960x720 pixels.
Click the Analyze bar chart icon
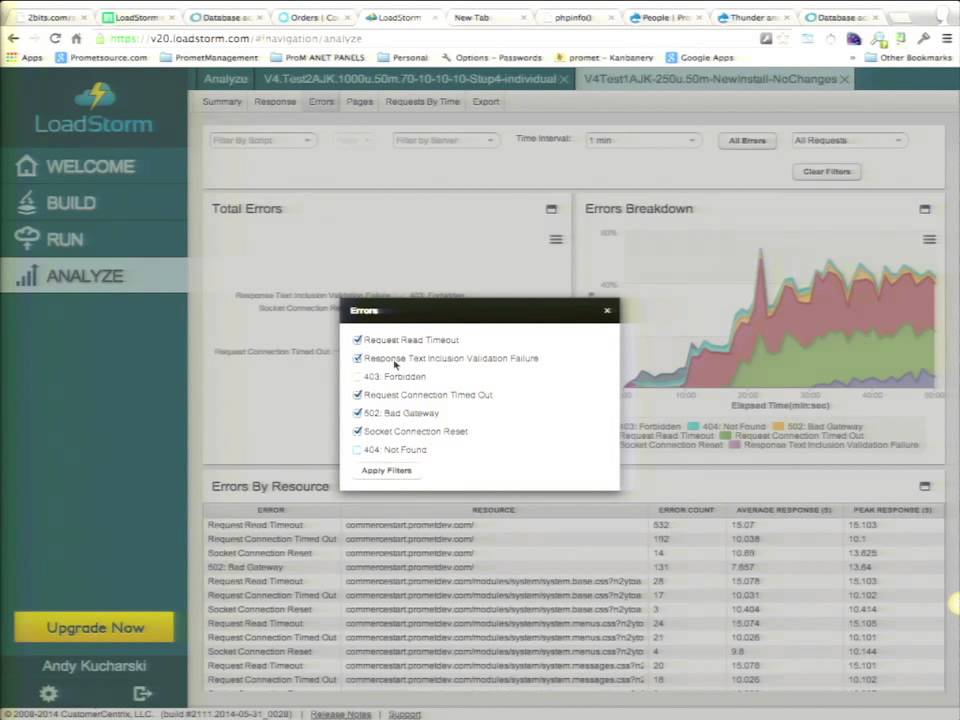click(27, 276)
